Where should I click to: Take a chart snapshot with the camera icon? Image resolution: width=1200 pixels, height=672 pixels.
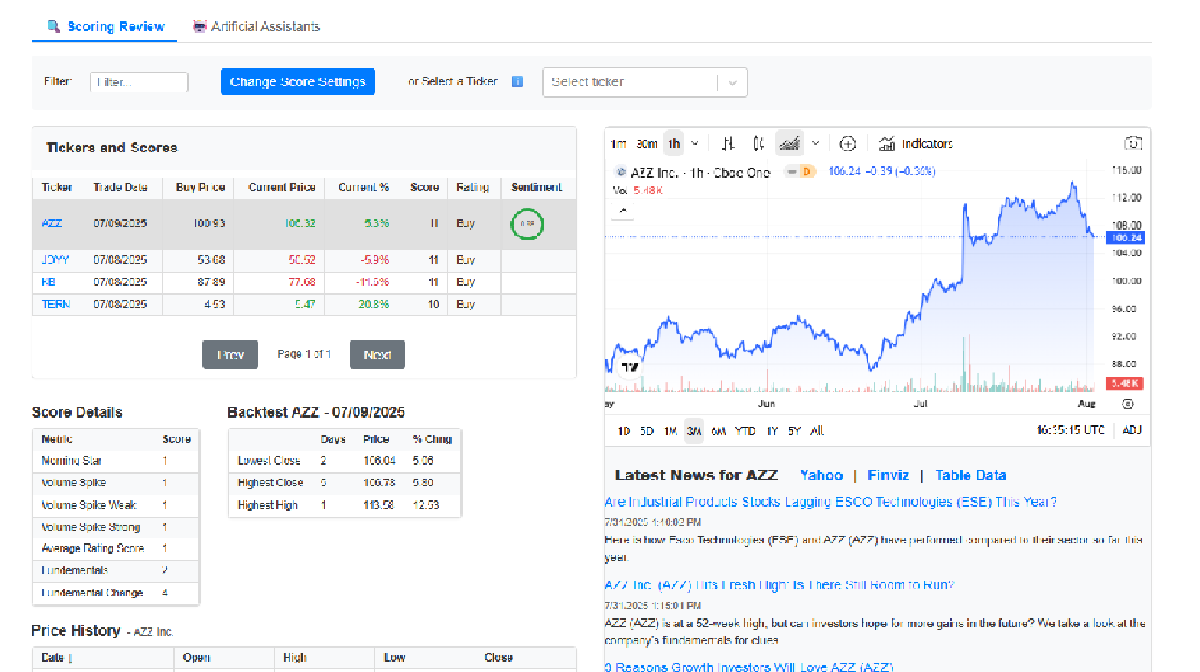point(1133,143)
